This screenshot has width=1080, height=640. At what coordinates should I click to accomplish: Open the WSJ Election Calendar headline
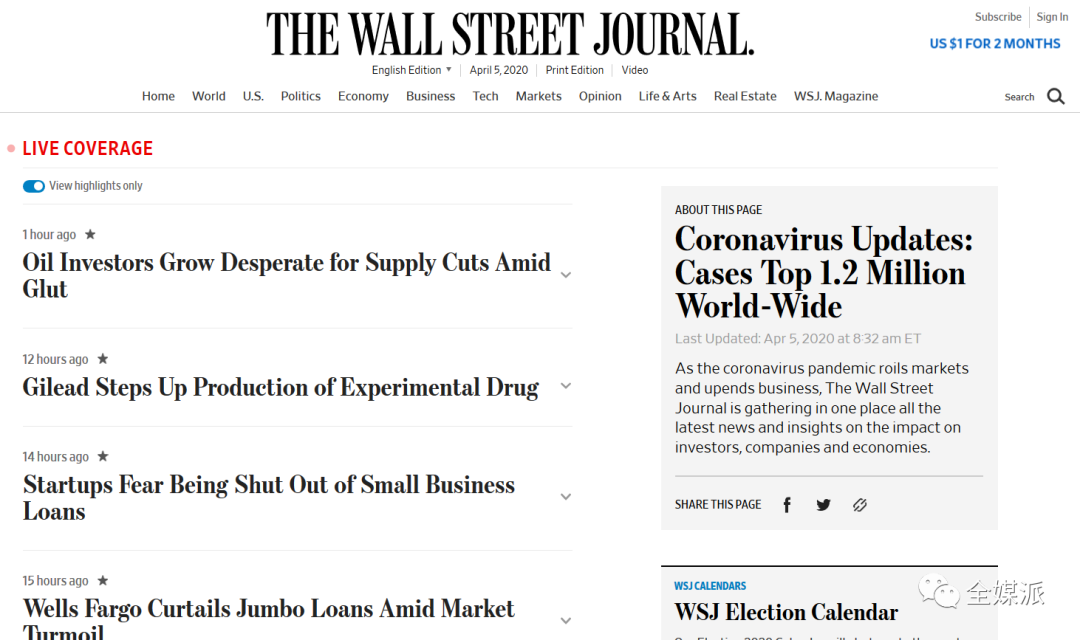[x=786, y=612]
